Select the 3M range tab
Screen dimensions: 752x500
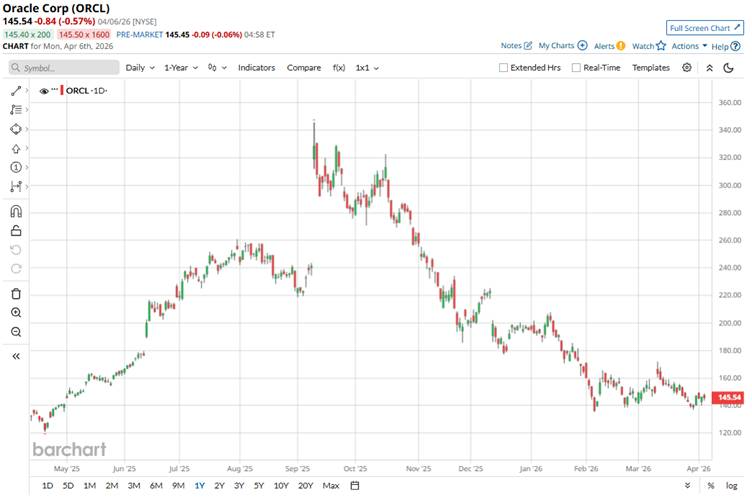(134, 486)
